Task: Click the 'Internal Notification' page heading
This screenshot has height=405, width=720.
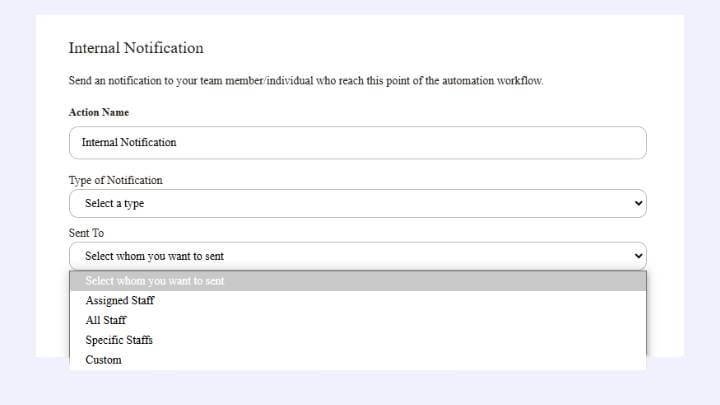Action: [136, 48]
